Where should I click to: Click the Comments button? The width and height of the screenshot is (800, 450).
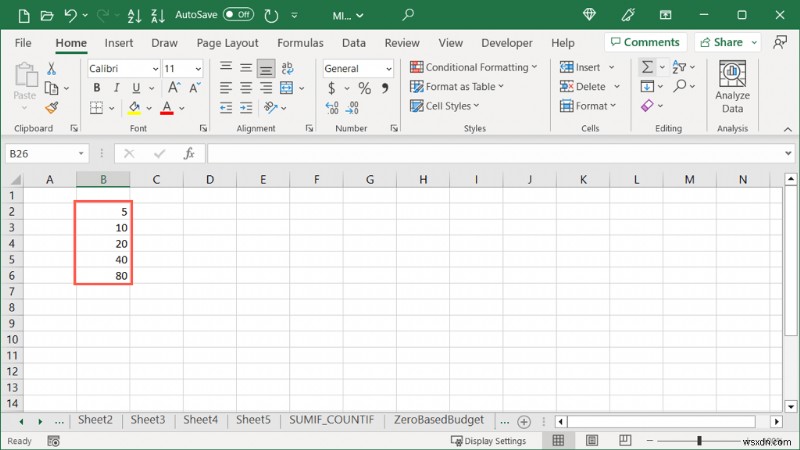coord(645,42)
